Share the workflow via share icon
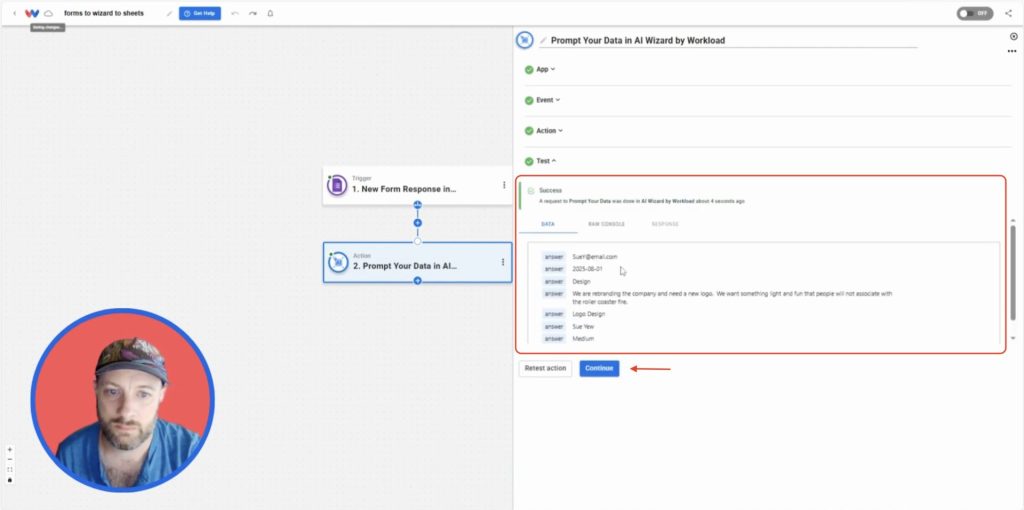Viewport: 1024px width, 510px height. [1008, 13]
